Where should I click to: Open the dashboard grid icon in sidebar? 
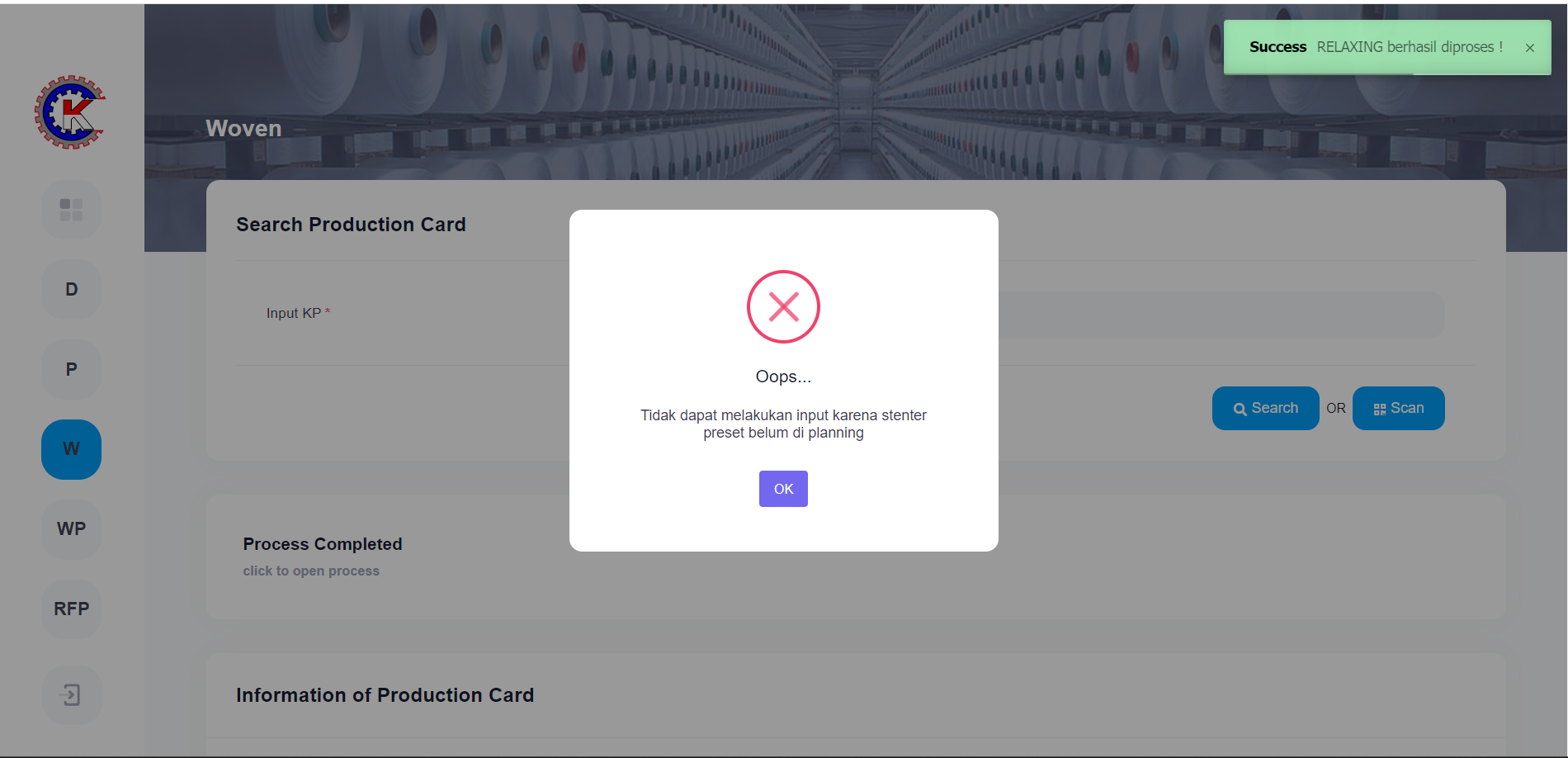[x=72, y=210]
